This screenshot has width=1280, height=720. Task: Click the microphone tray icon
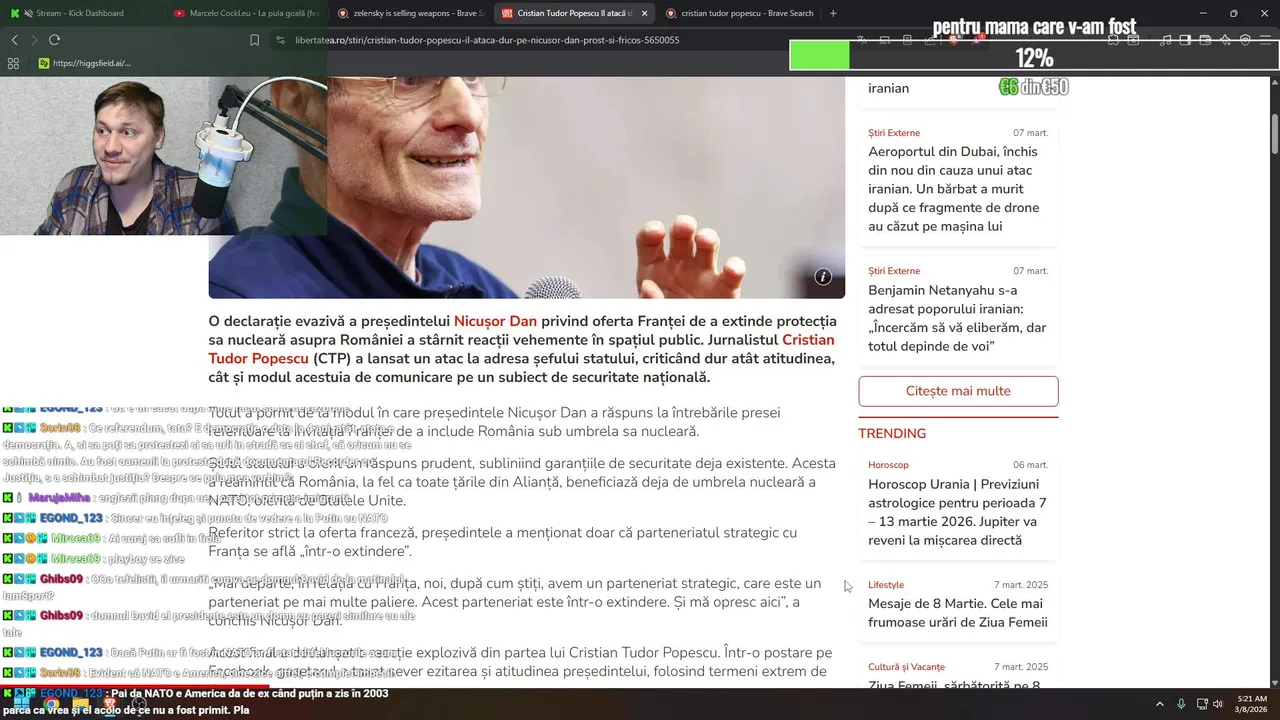tap(1181, 704)
